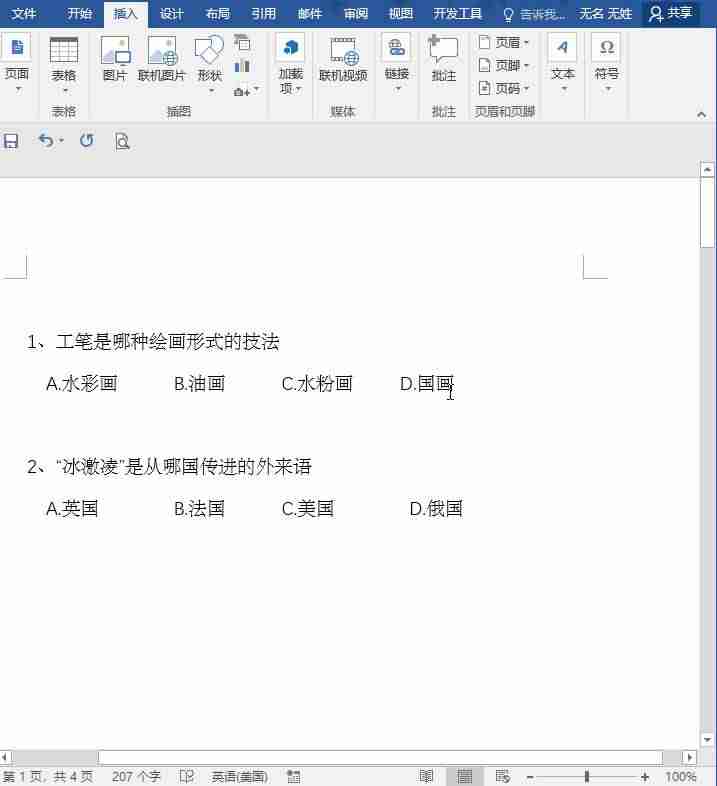Viewport: 717px width, 786px height.
Task: Click the language indicator 英语(美国)
Action: coord(240,776)
